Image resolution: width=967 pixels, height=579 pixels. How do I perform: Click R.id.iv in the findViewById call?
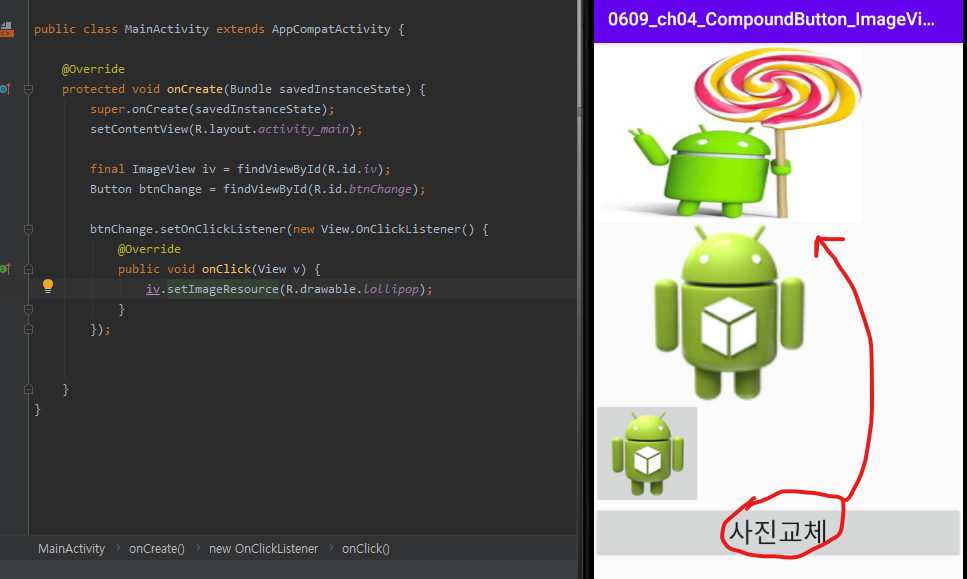pyautogui.click(x=352, y=169)
